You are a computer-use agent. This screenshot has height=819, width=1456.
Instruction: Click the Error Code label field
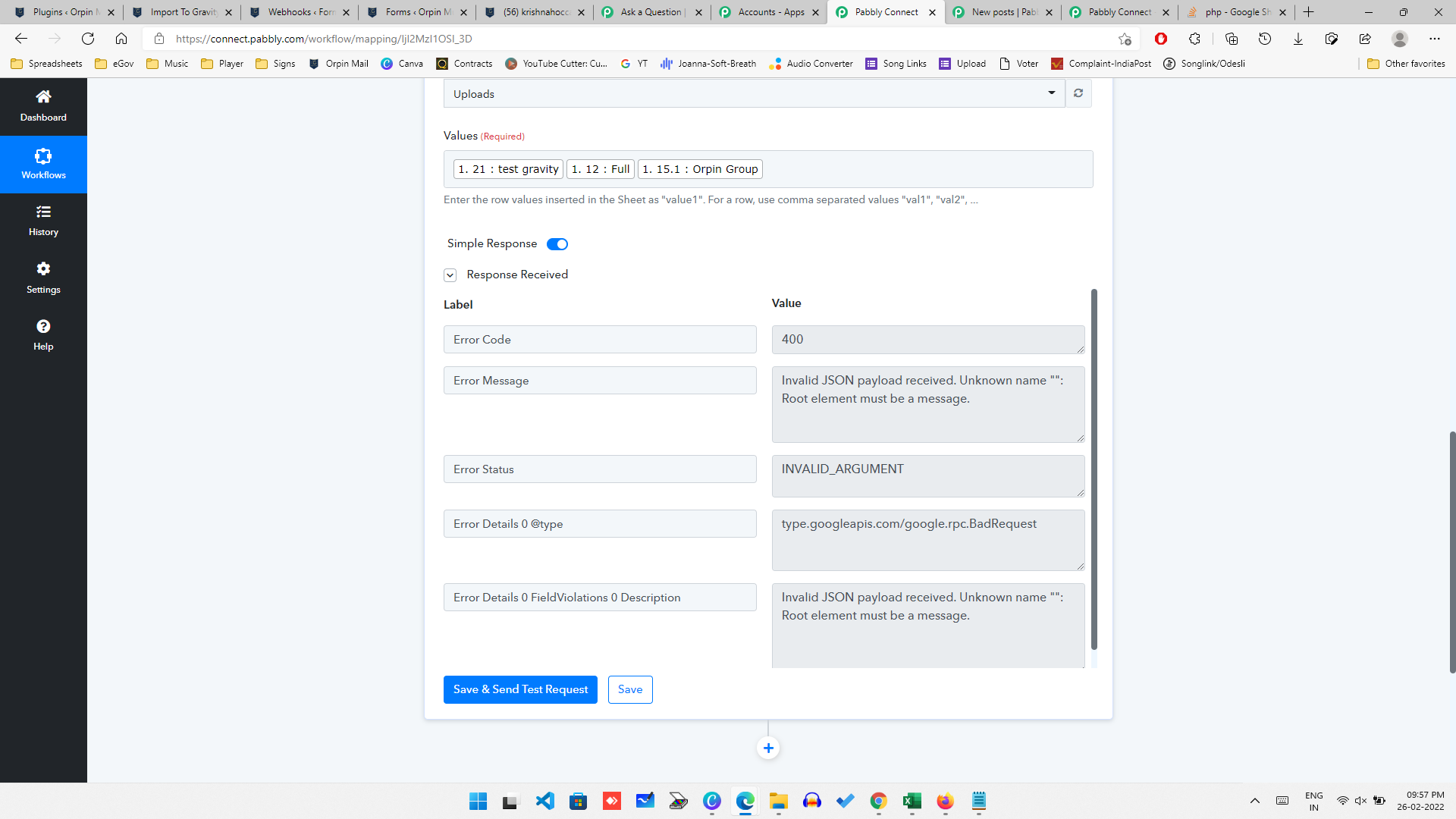pyautogui.click(x=600, y=340)
